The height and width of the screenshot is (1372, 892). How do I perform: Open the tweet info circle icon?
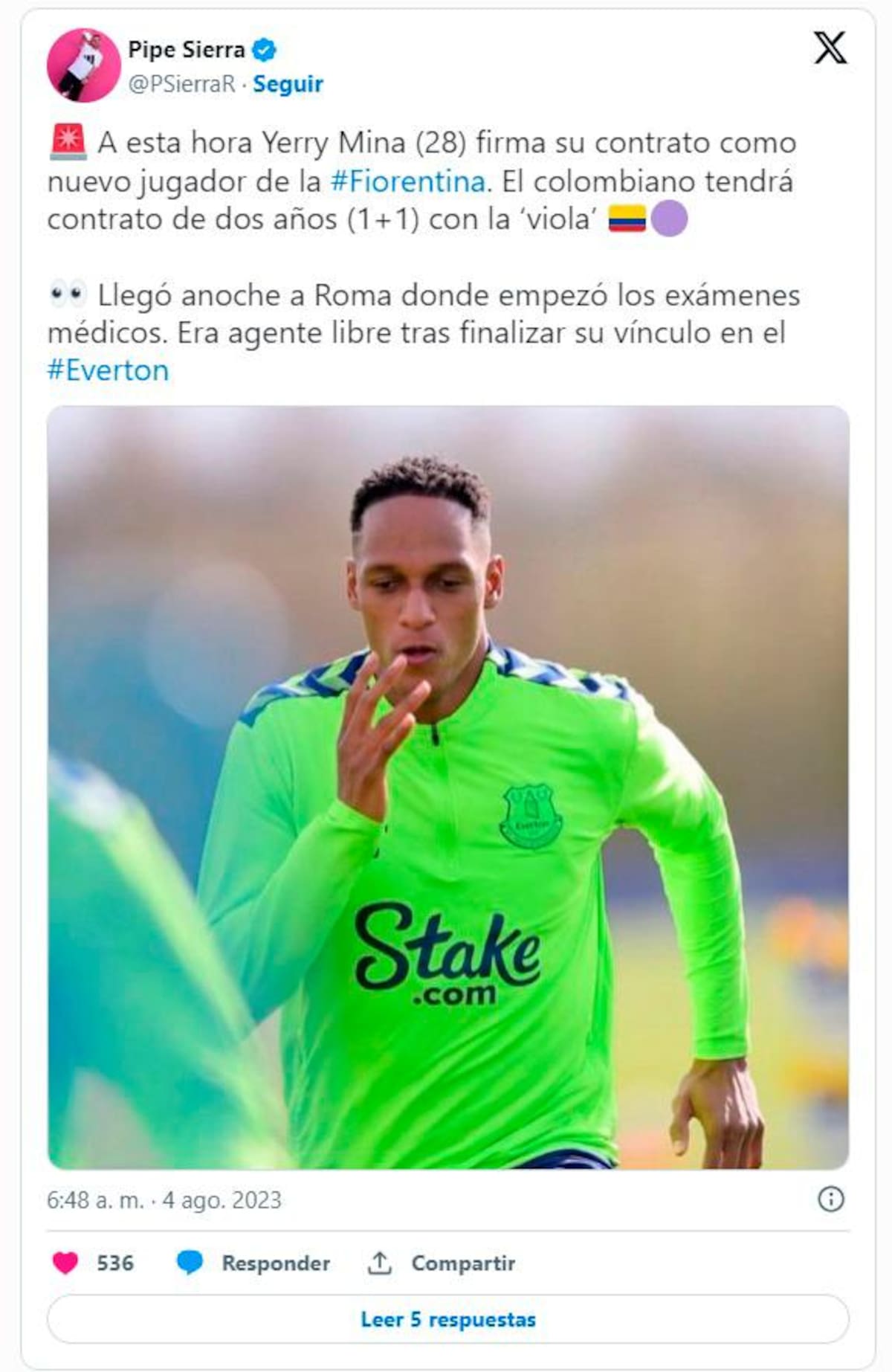point(830,1198)
